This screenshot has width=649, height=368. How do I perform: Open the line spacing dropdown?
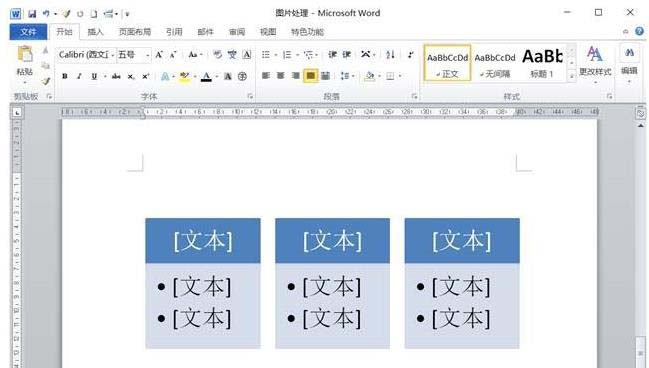[353, 76]
